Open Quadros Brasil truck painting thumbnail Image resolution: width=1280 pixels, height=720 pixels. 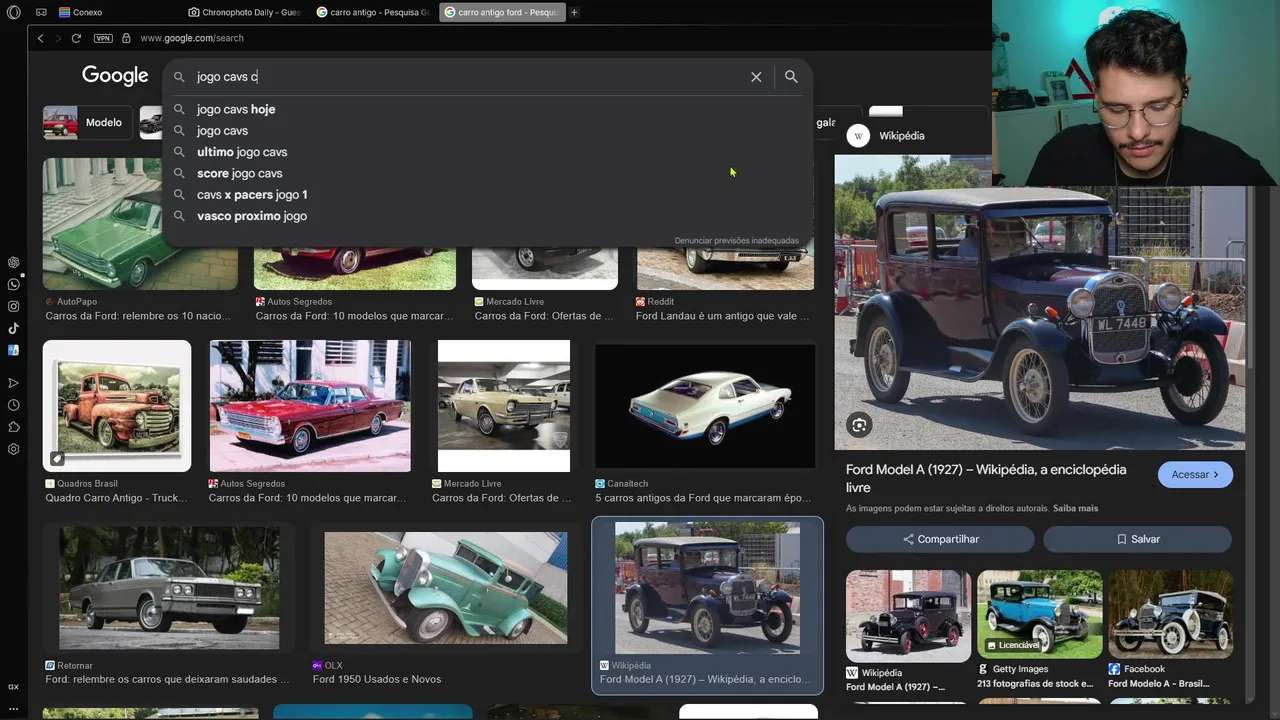pyautogui.click(x=117, y=406)
